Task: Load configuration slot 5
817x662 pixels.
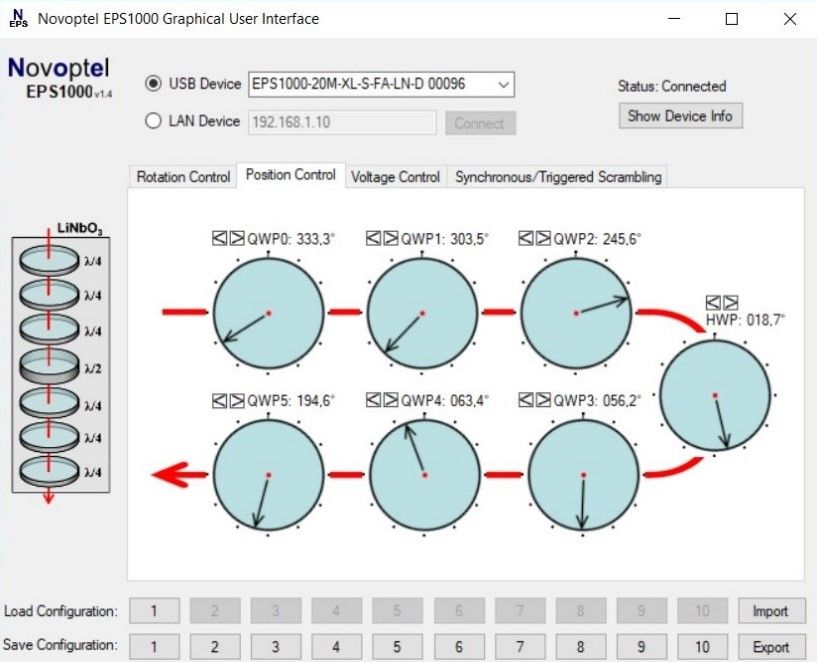Action: (397, 610)
